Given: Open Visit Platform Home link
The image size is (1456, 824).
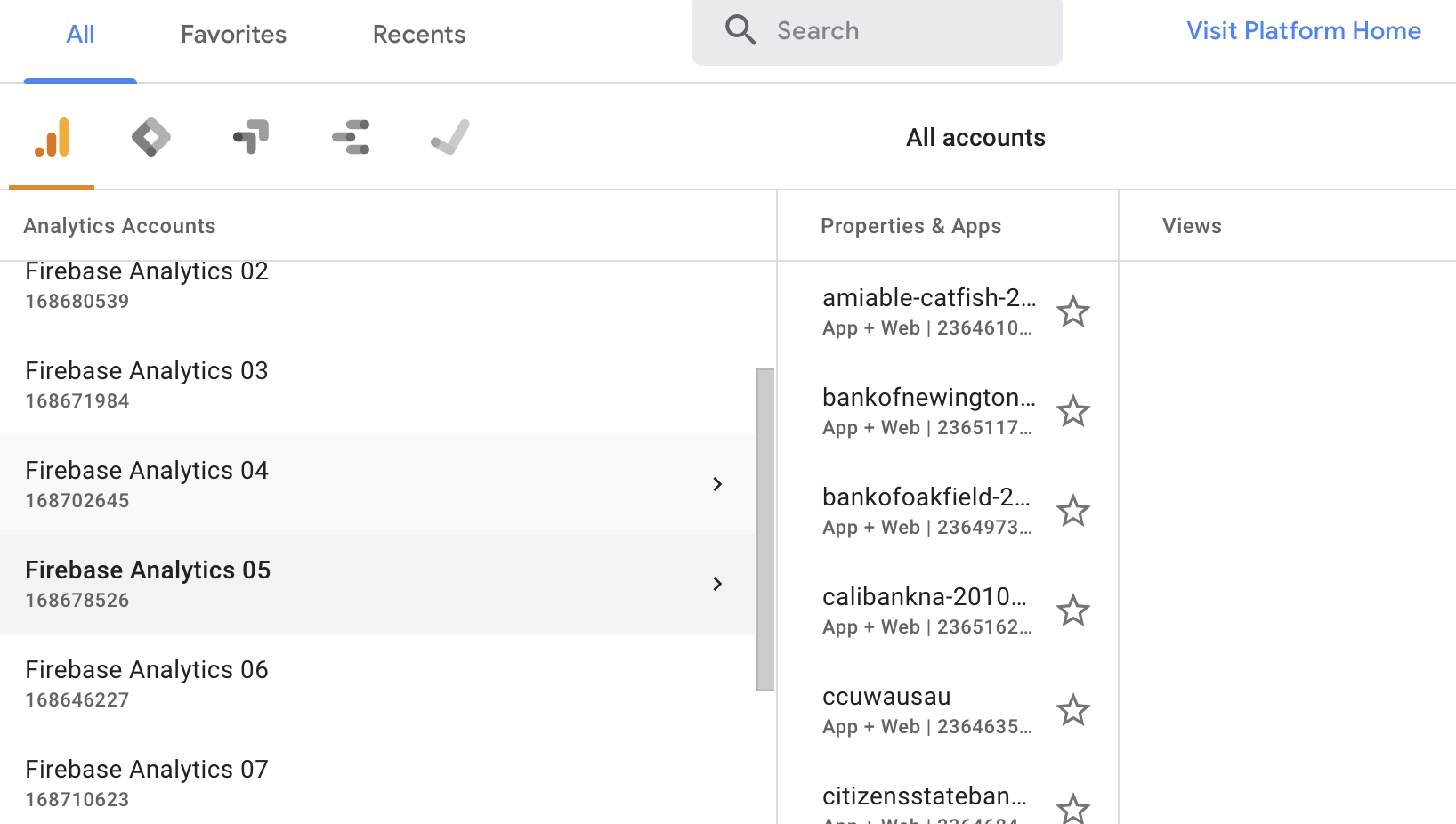Looking at the screenshot, I should click(1303, 30).
